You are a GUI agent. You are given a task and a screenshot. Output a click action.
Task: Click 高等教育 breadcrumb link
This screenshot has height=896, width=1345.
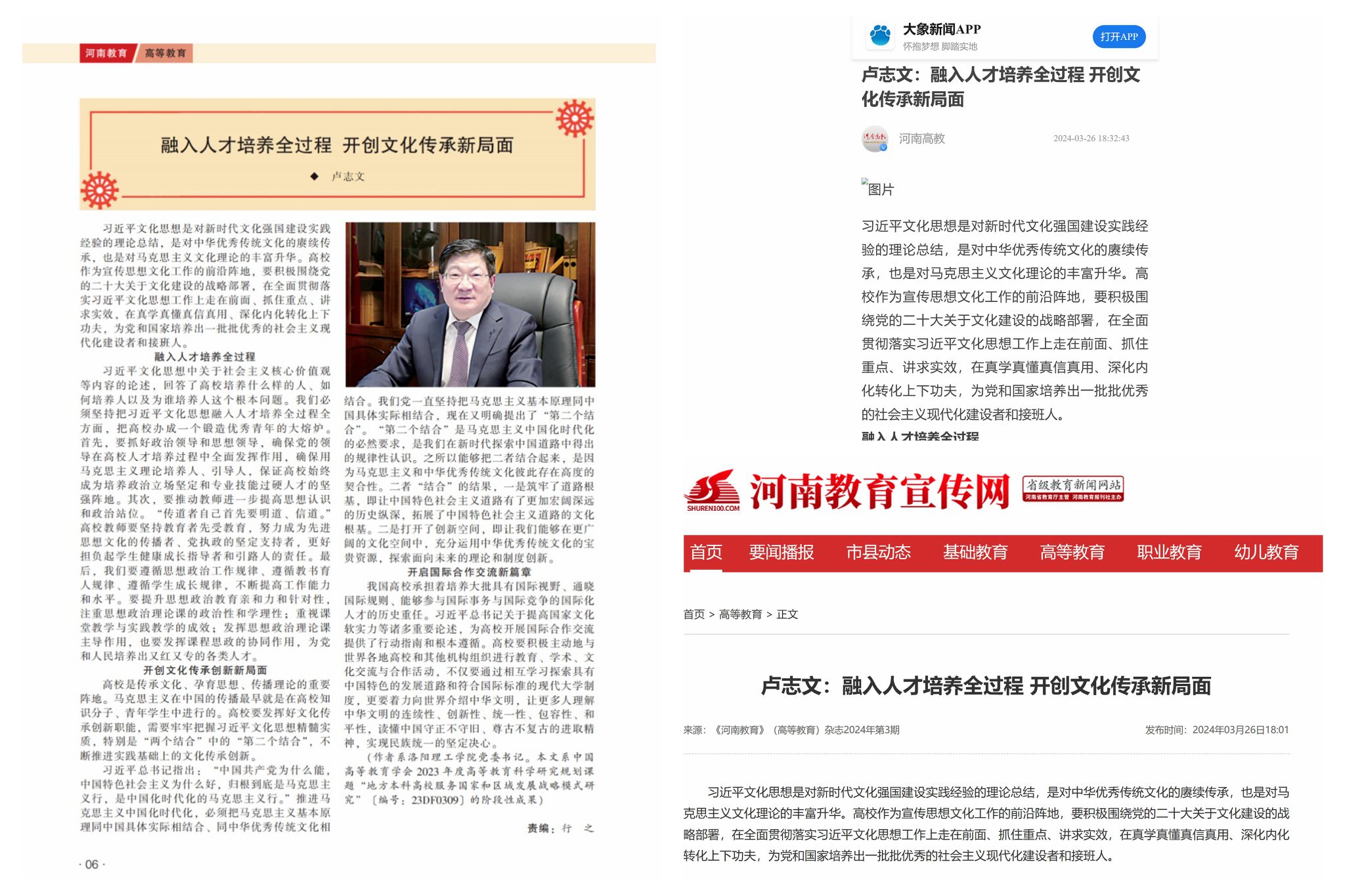[740, 614]
